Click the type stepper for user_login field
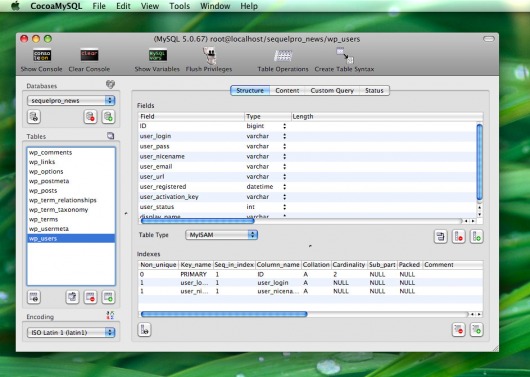The image size is (530, 377). 285,136
